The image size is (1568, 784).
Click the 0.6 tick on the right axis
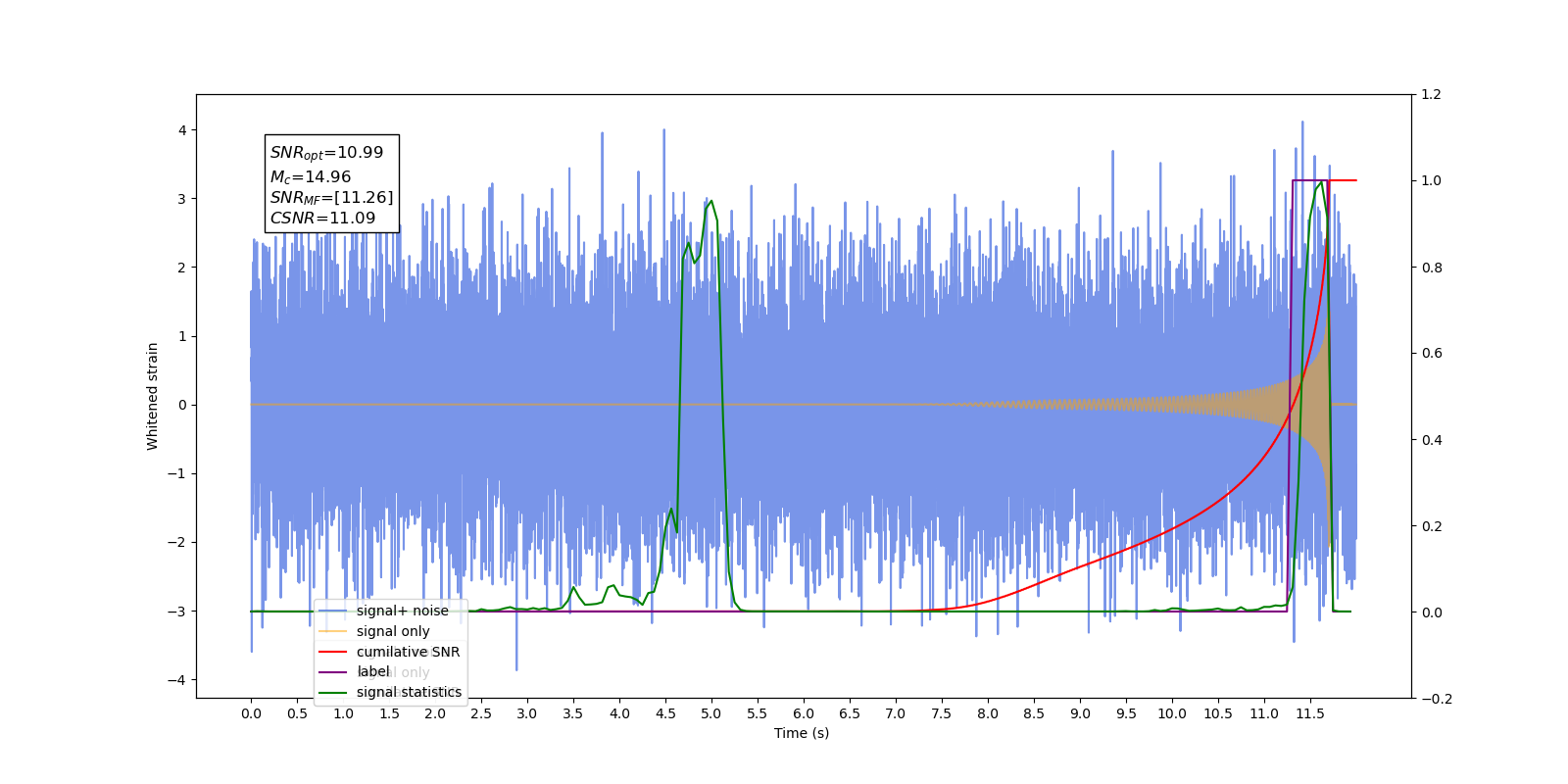click(x=1432, y=354)
